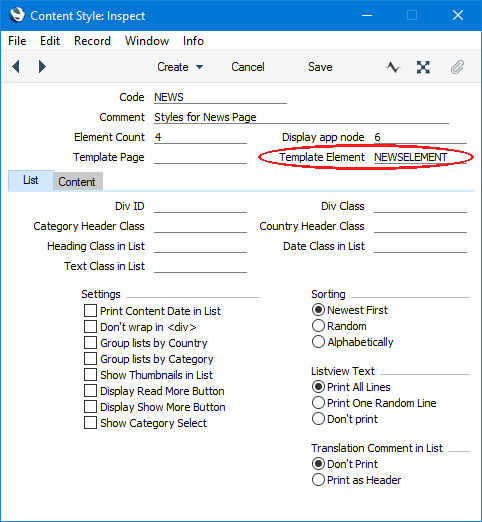Open attachments paperclip icon

[457, 67]
